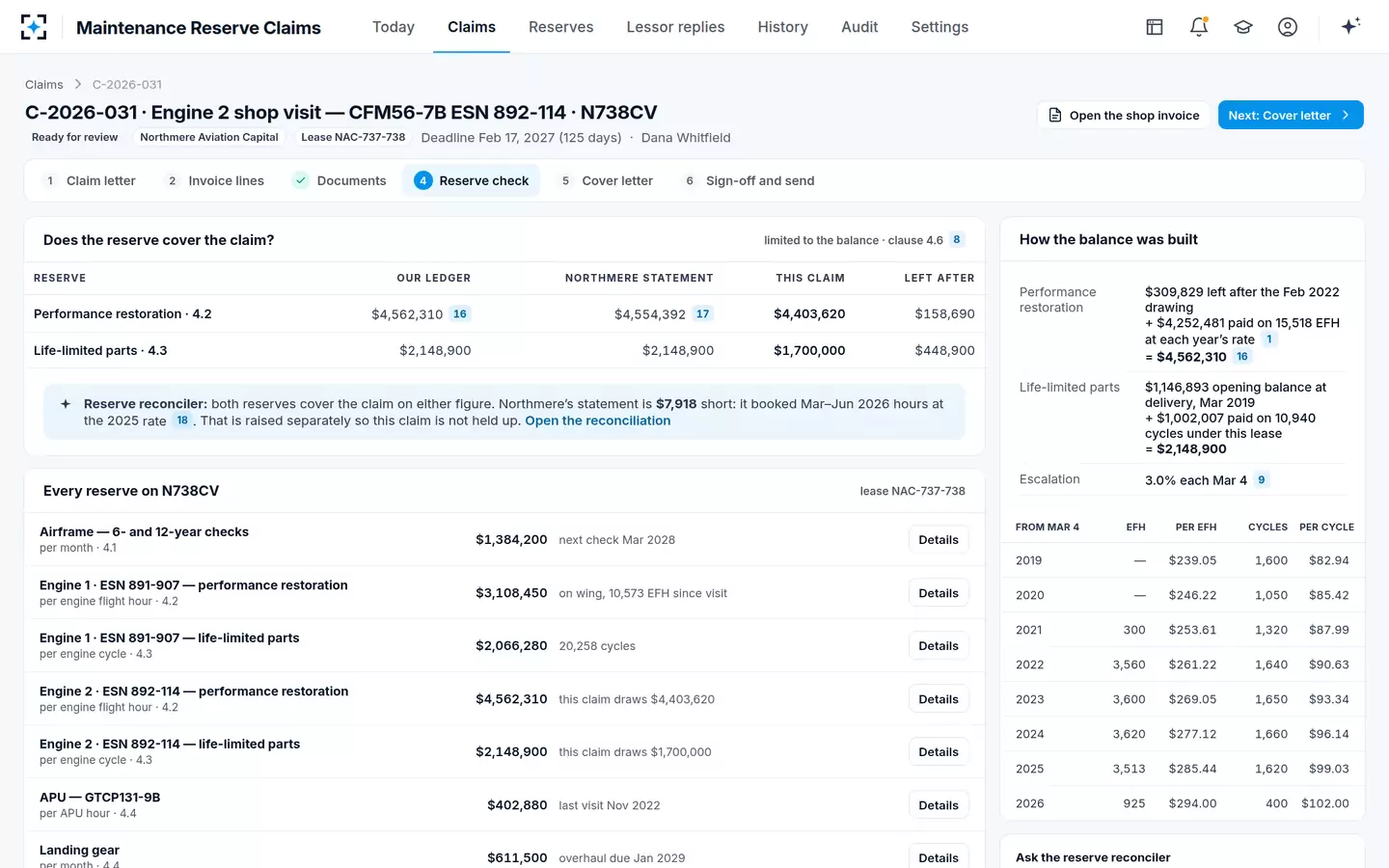
Task: Open Details for Airframe checks reserve
Action: (x=939, y=540)
